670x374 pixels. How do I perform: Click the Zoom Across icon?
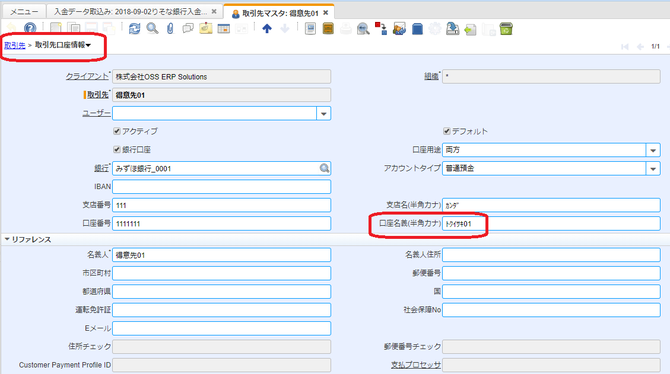pos(363,29)
